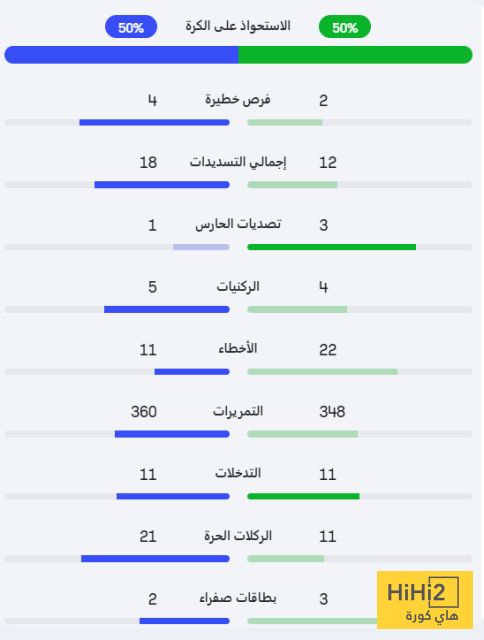Click the HiHi2 logo watermark

tap(425, 600)
